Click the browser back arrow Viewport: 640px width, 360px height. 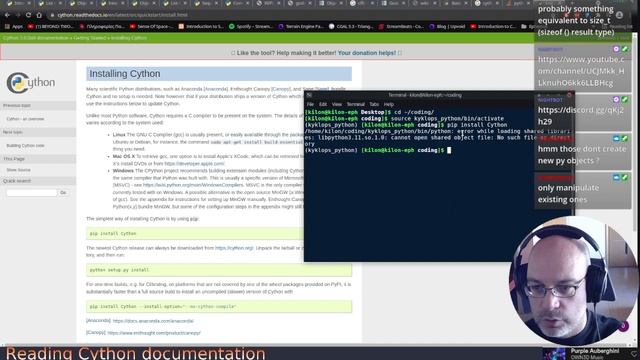point(7,15)
